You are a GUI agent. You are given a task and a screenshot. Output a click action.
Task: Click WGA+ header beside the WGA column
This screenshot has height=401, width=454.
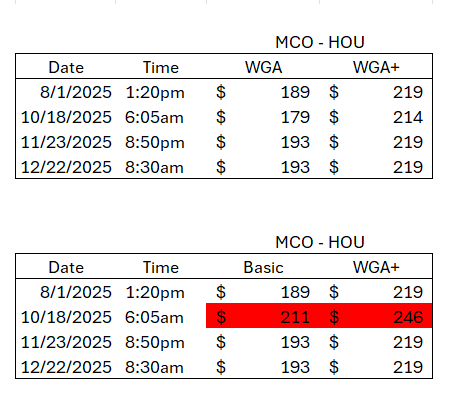pyautogui.click(x=376, y=67)
